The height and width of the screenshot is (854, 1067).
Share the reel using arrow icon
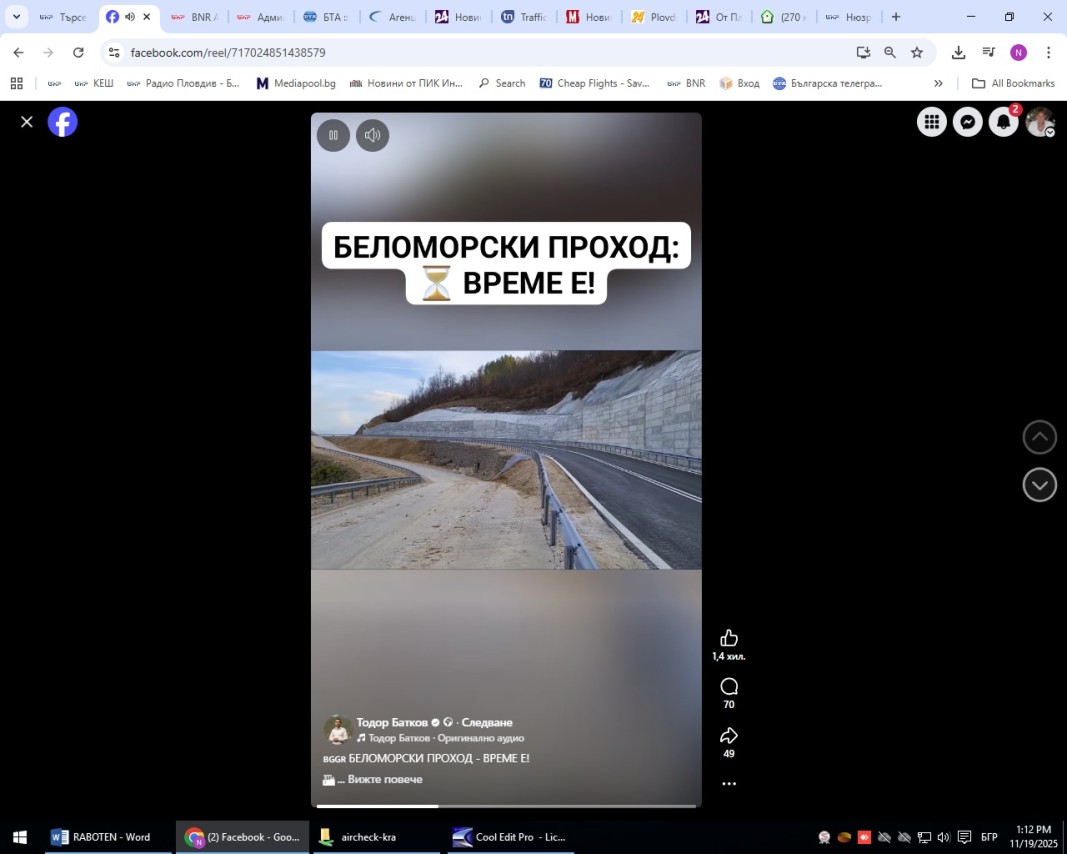pos(729,735)
